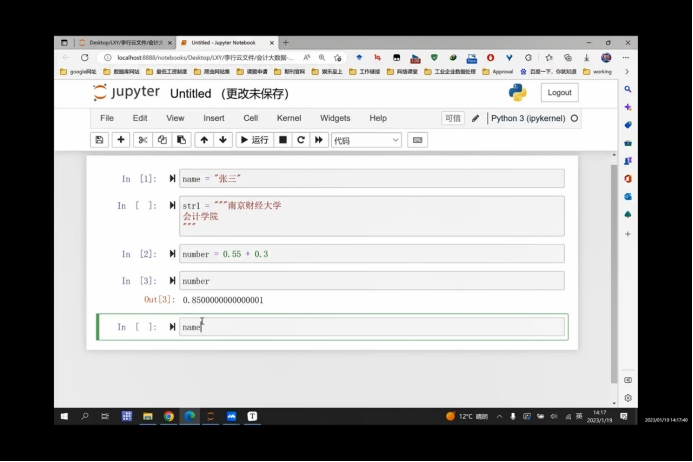
Task: Move the selected cell down
Action: pyautogui.click(x=223, y=140)
